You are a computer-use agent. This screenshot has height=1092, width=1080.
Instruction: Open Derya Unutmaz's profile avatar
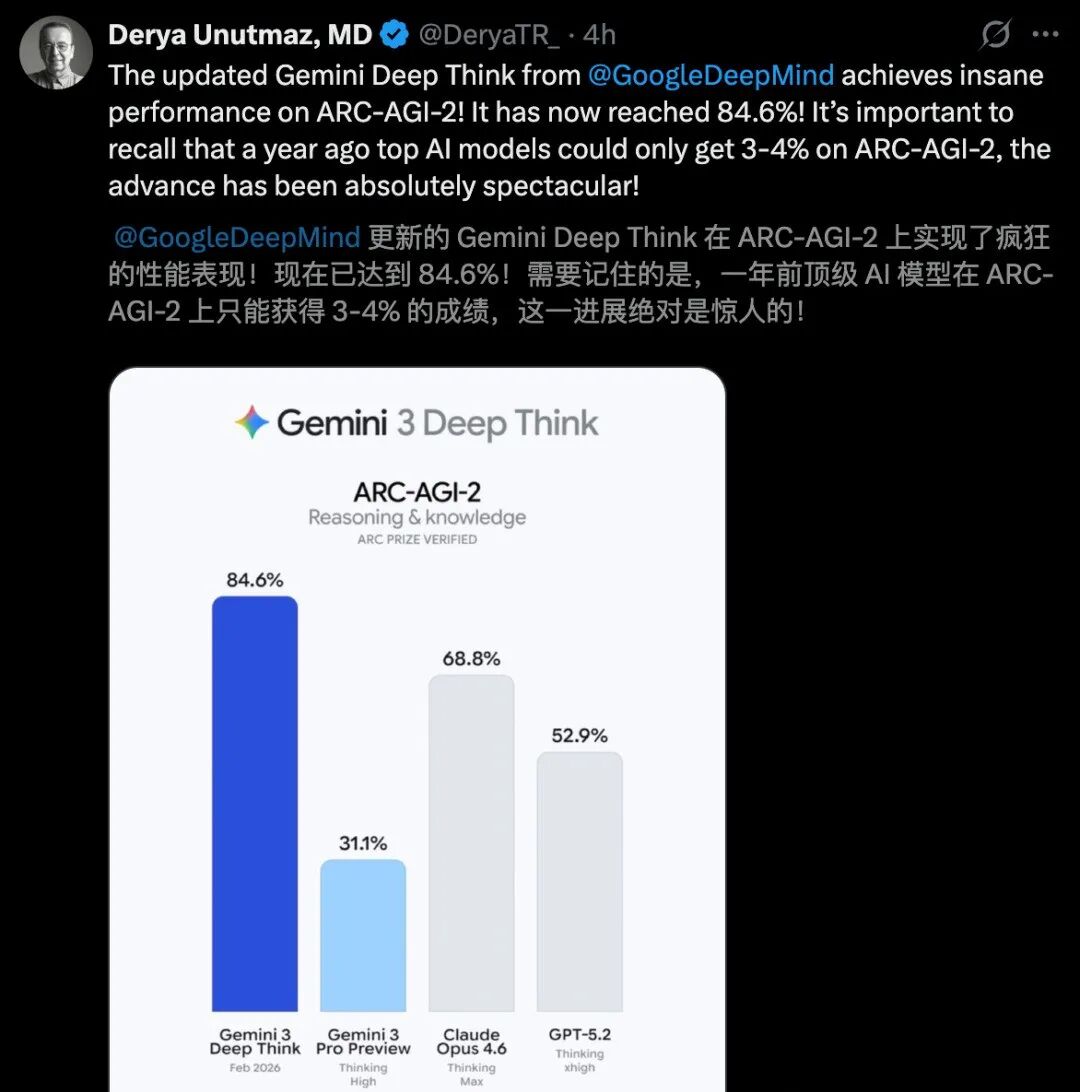click(x=56, y=53)
